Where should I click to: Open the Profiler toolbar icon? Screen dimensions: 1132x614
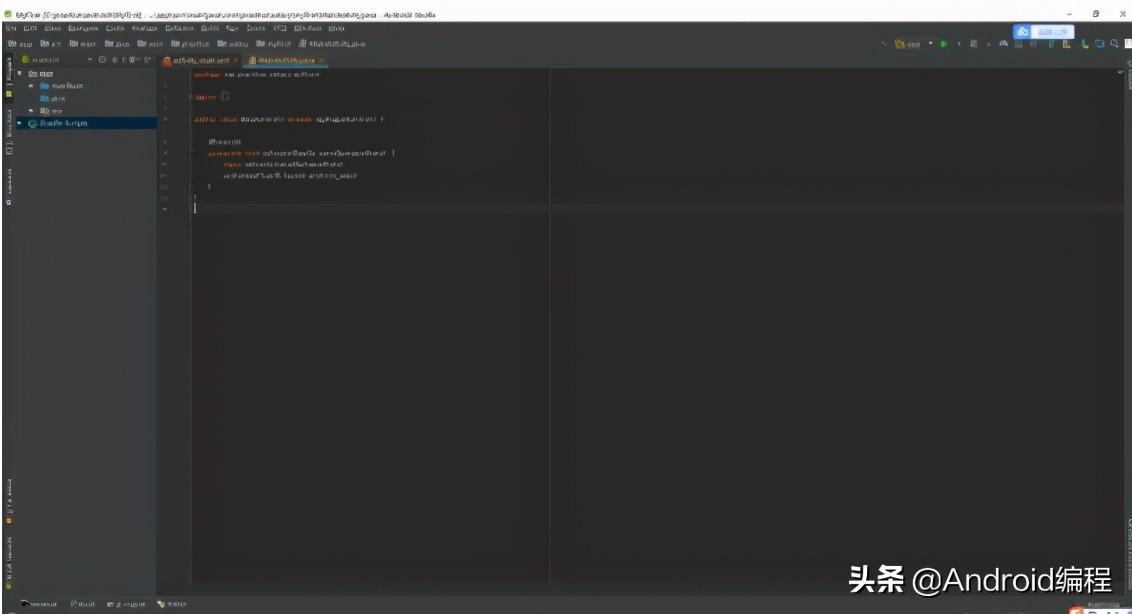1003,44
